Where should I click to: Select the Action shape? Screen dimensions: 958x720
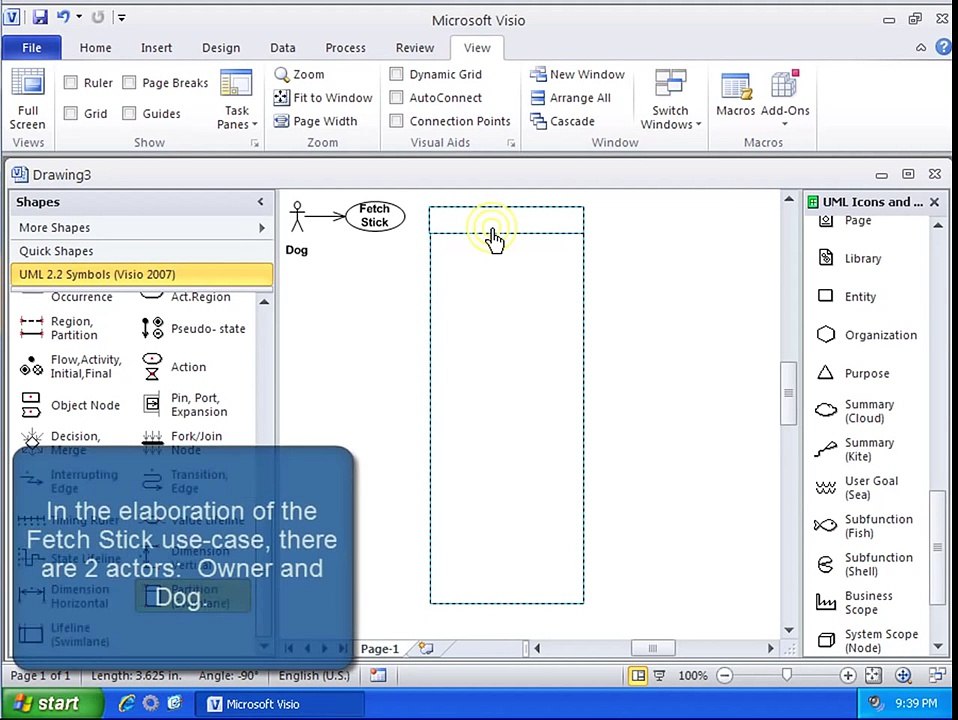[x=175, y=367]
